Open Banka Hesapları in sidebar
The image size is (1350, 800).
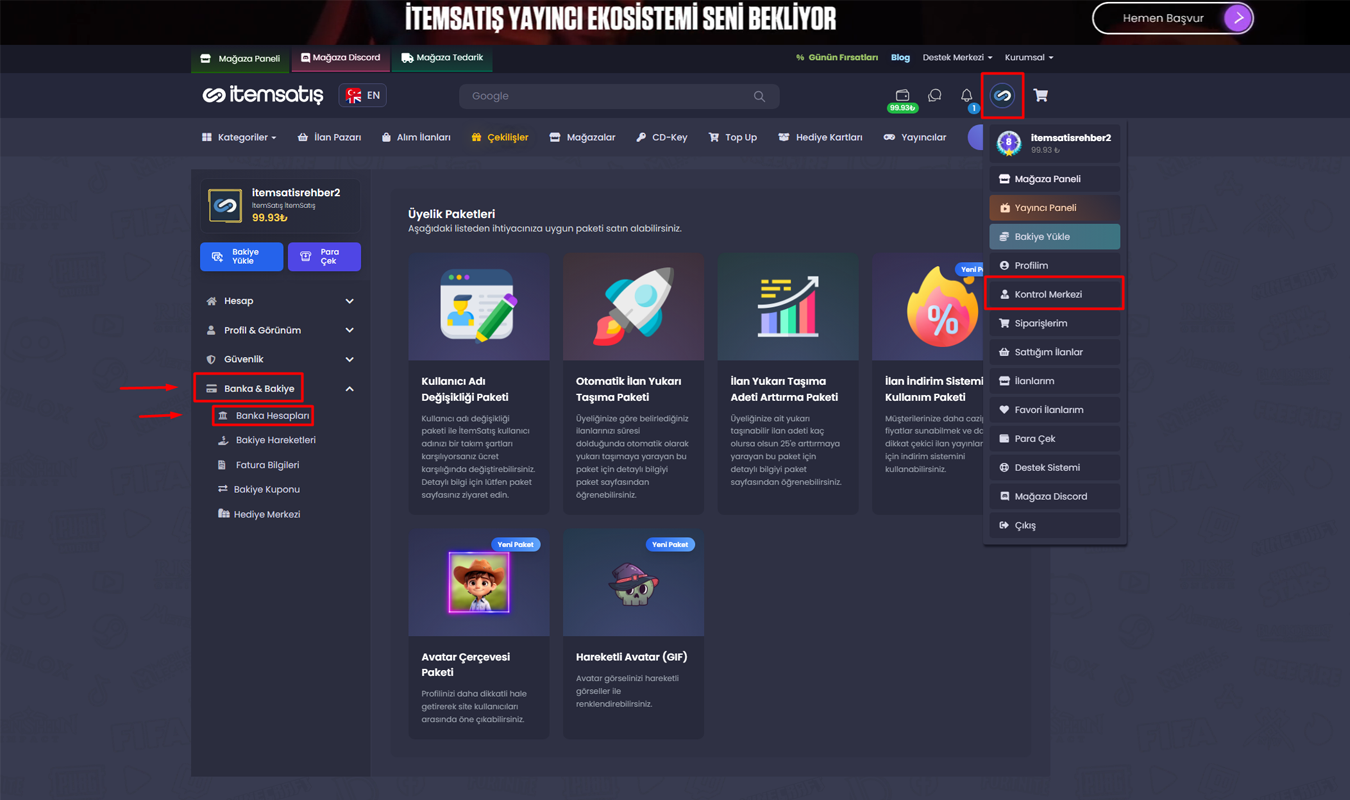coord(263,415)
